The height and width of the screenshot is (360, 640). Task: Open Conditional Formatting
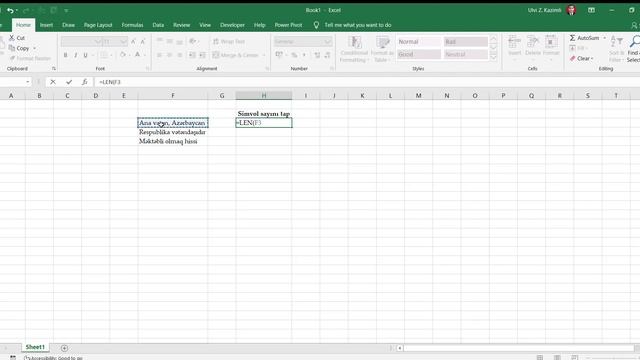354,49
